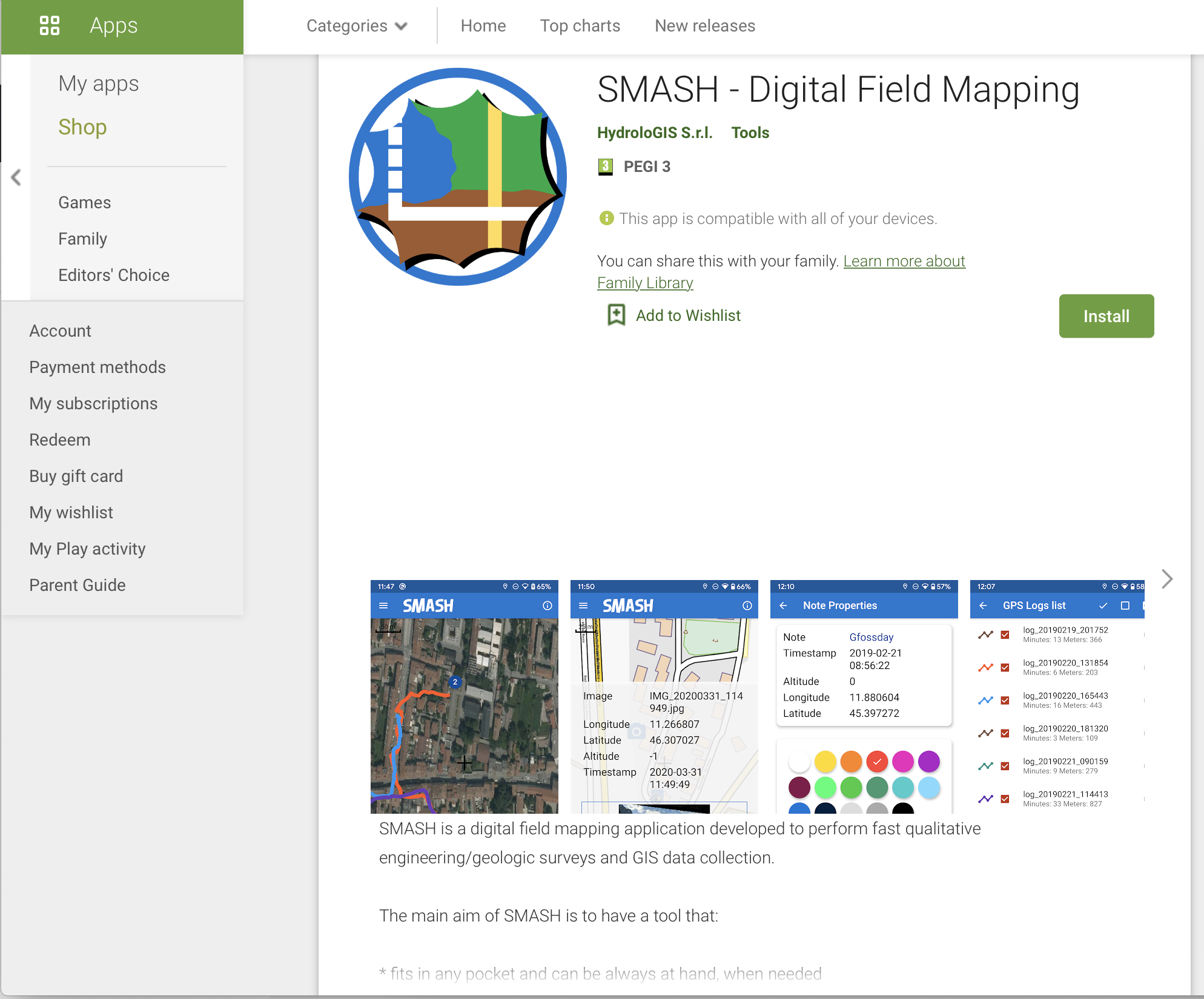Screen dimensions: 1204x999
Task: Select the magenta color swatch
Action: [x=903, y=762]
